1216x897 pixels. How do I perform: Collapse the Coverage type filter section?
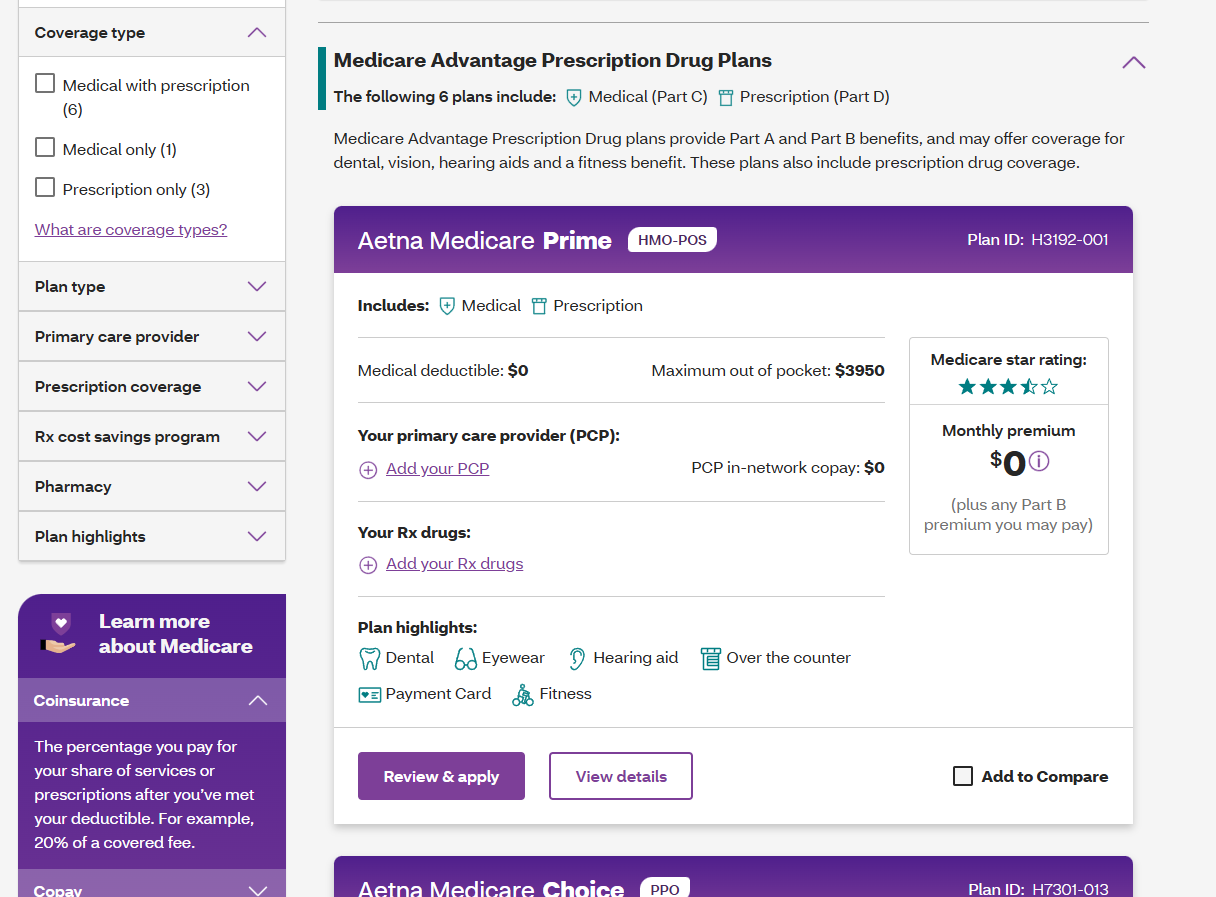pos(152,33)
